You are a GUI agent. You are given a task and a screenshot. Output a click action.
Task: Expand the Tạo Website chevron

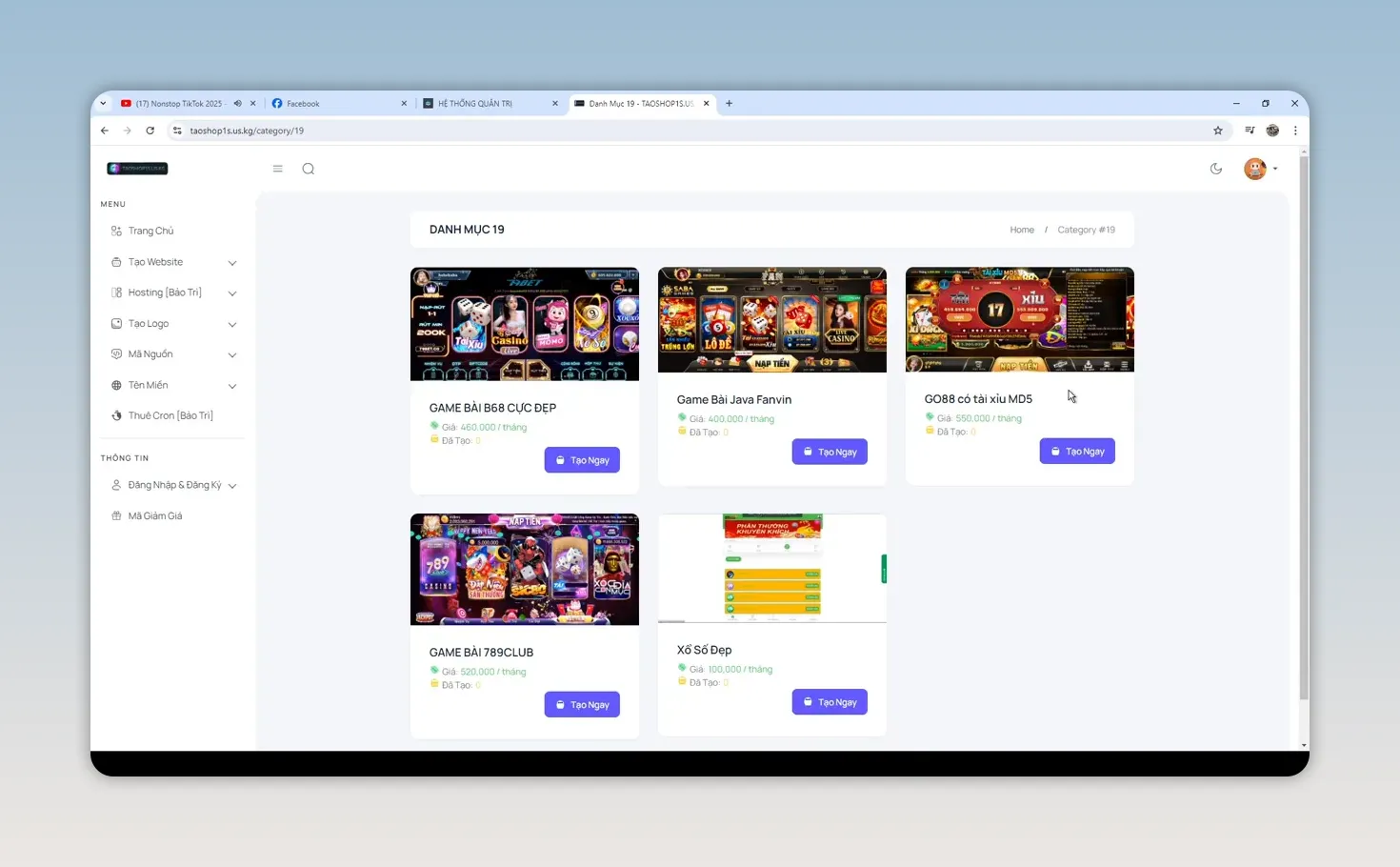pos(232,263)
